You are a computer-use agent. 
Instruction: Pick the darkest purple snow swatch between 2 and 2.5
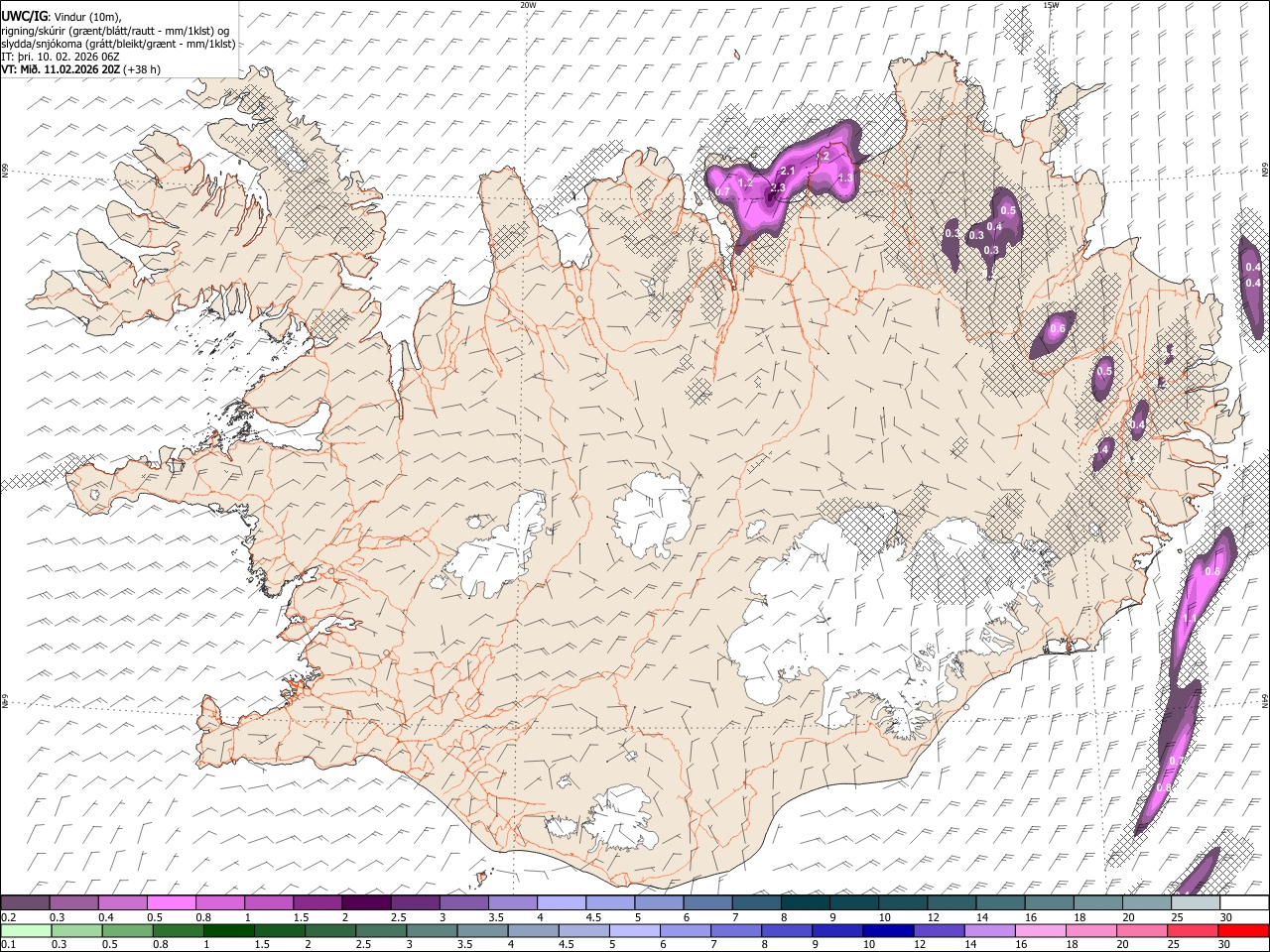[x=367, y=902]
